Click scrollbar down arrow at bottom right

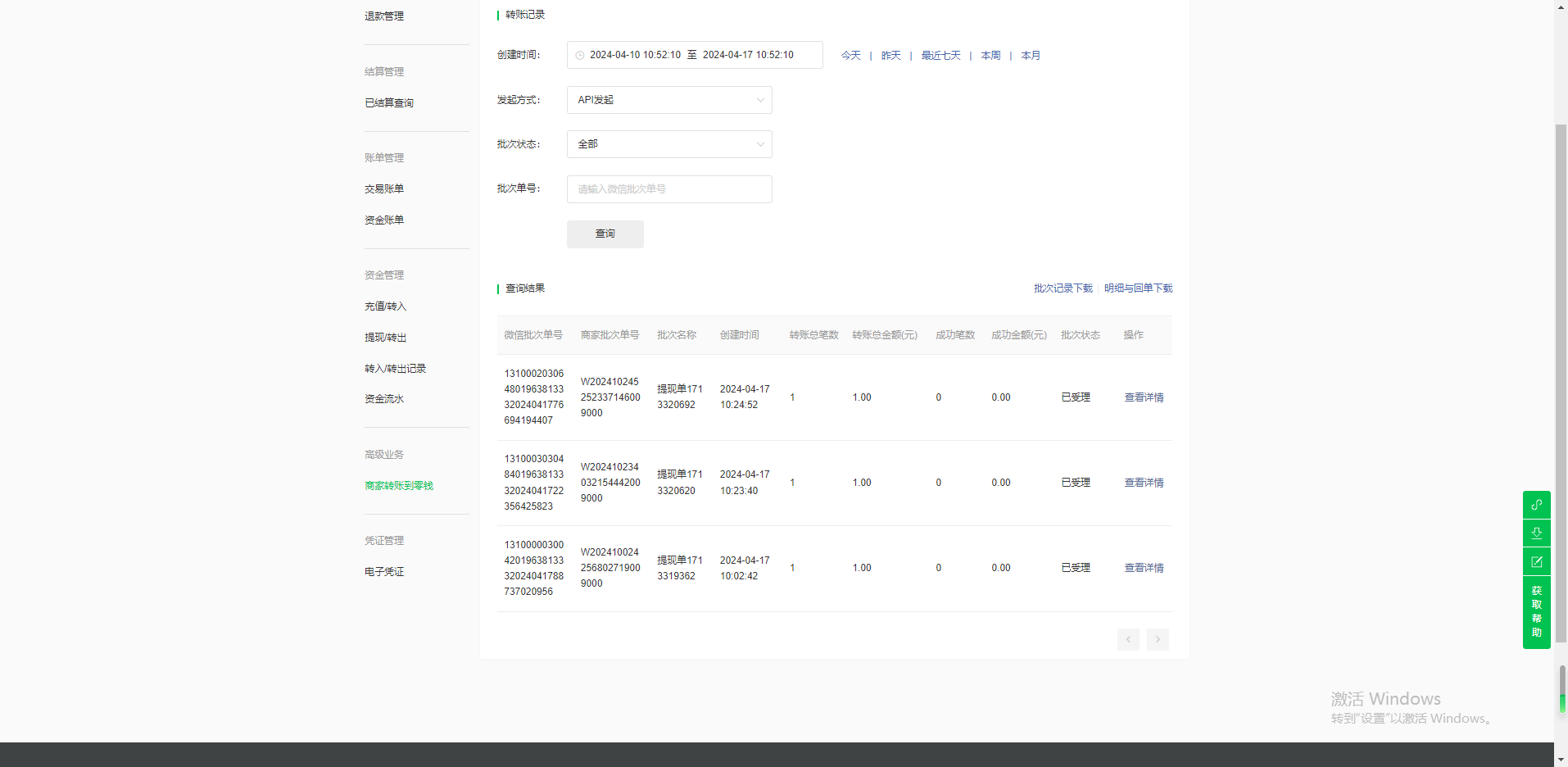click(1561, 760)
